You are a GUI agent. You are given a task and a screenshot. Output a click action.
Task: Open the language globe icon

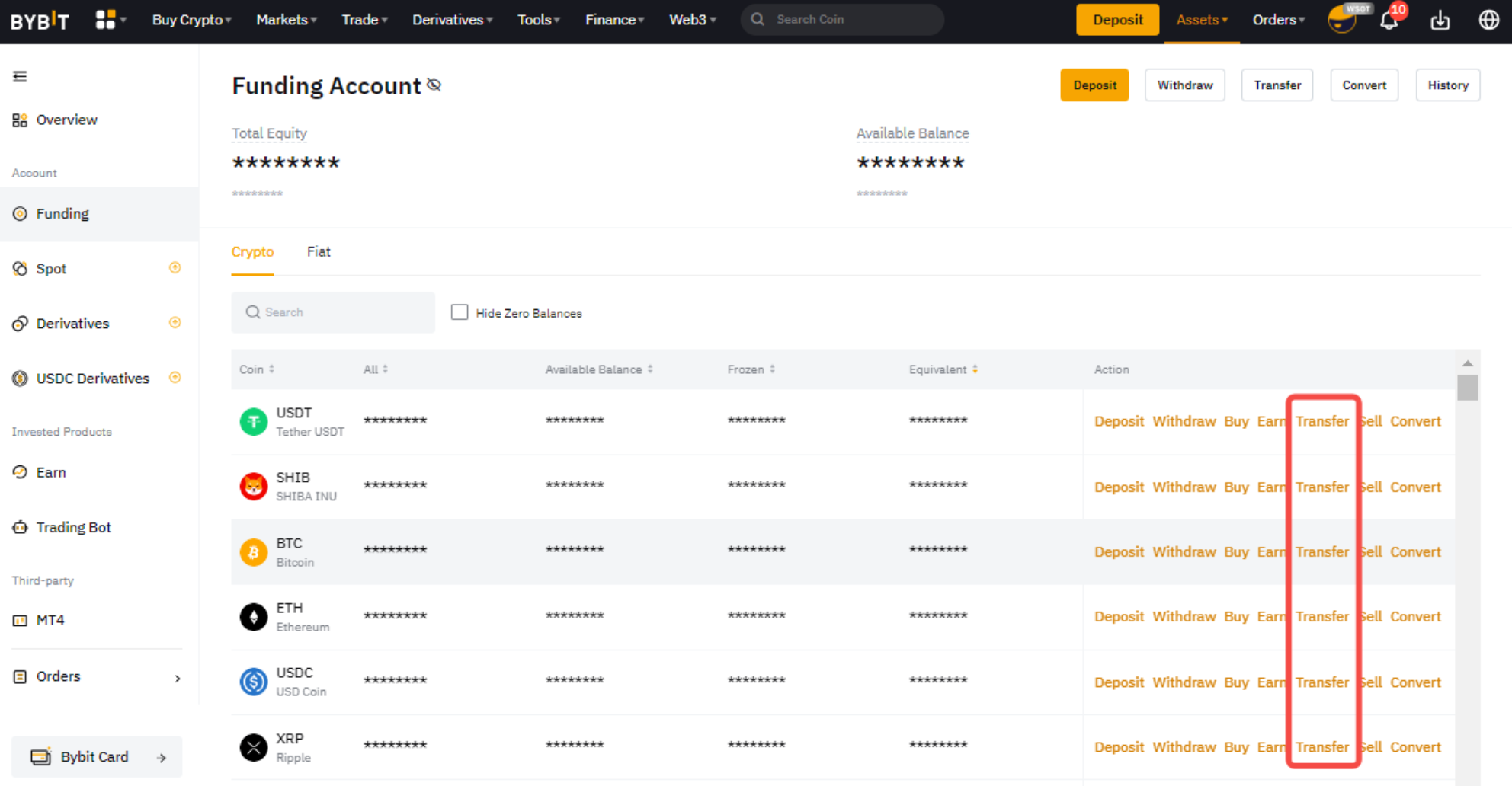click(x=1488, y=20)
